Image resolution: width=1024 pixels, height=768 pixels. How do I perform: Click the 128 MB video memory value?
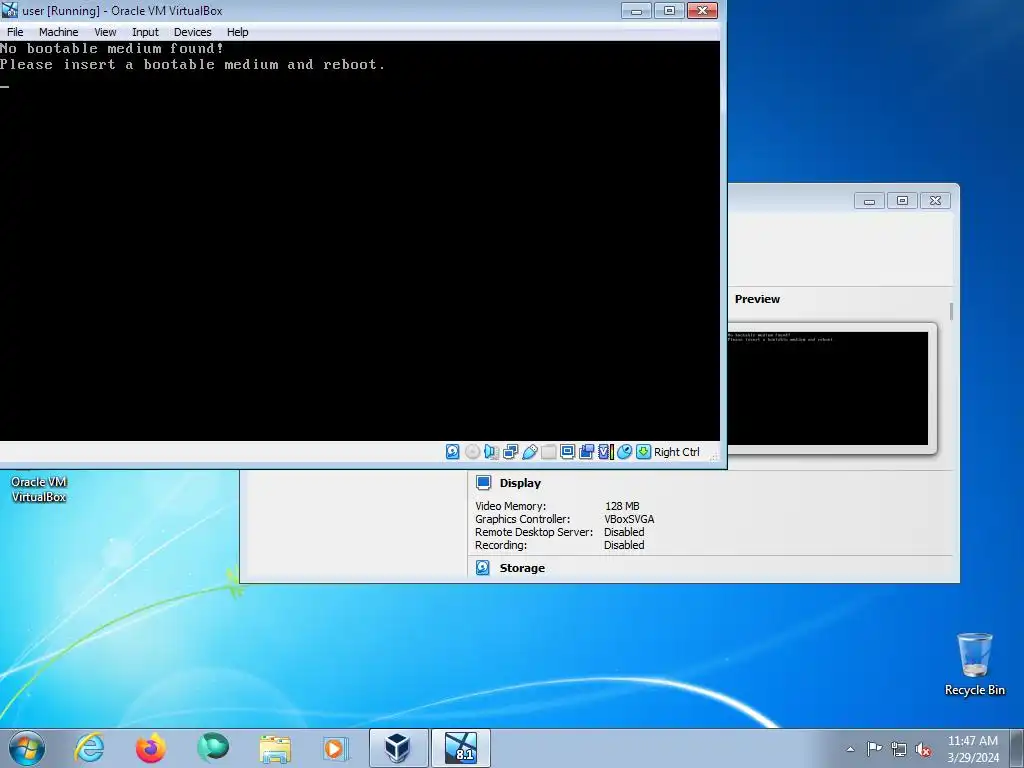(622, 506)
